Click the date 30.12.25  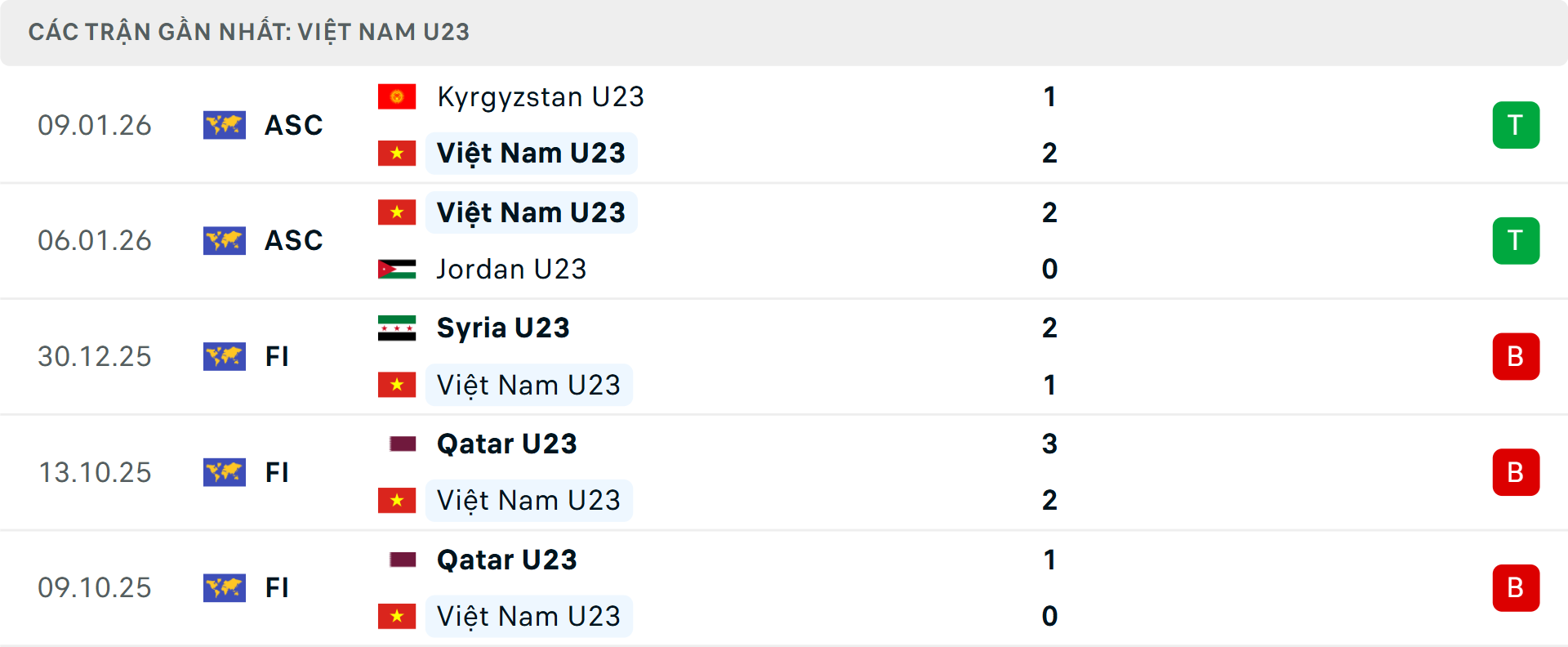tap(95, 356)
